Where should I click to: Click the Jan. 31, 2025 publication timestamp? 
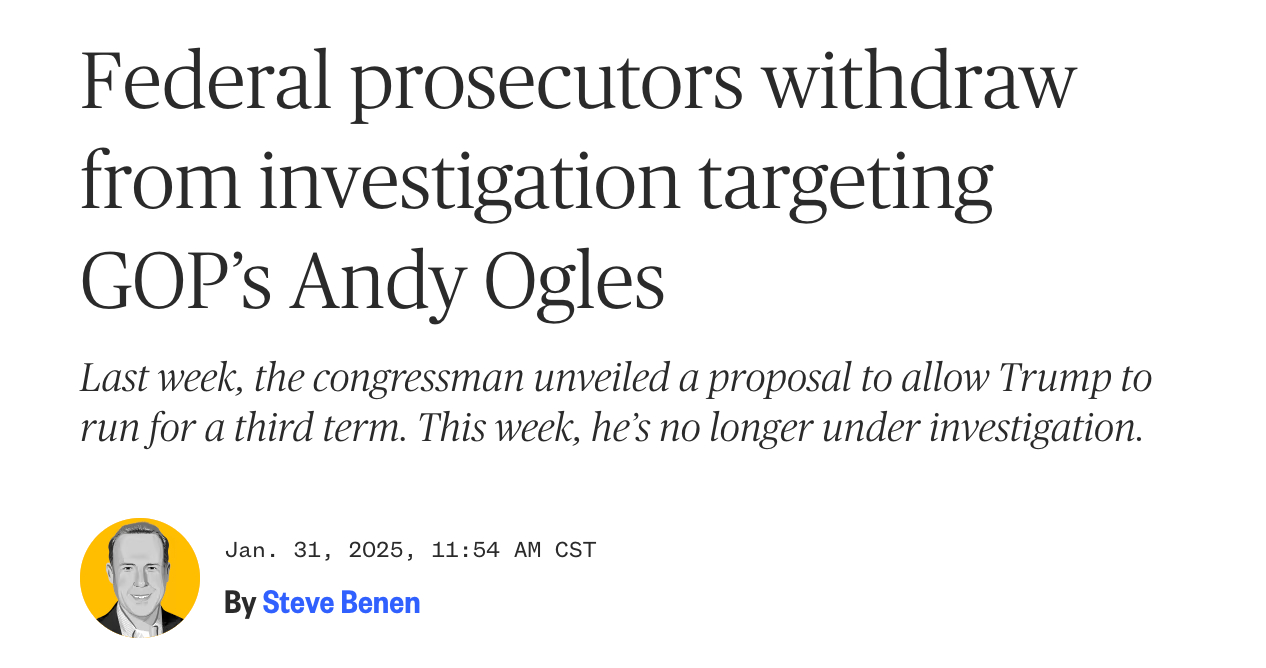click(410, 550)
